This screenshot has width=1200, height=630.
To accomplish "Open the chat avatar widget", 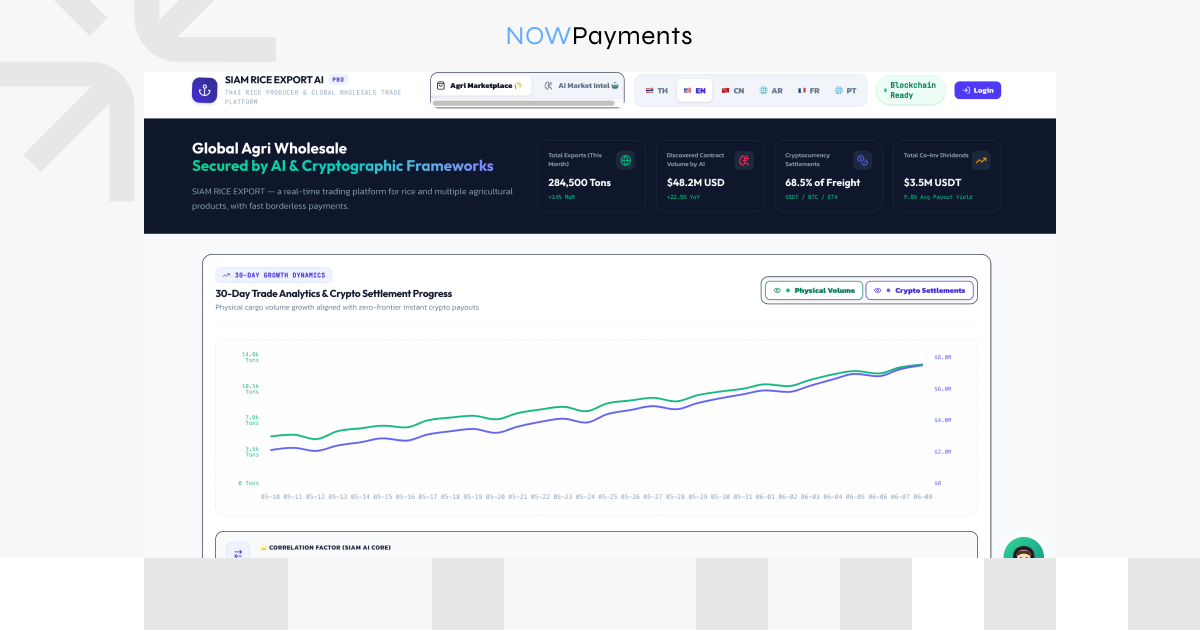I will coord(1023,548).
